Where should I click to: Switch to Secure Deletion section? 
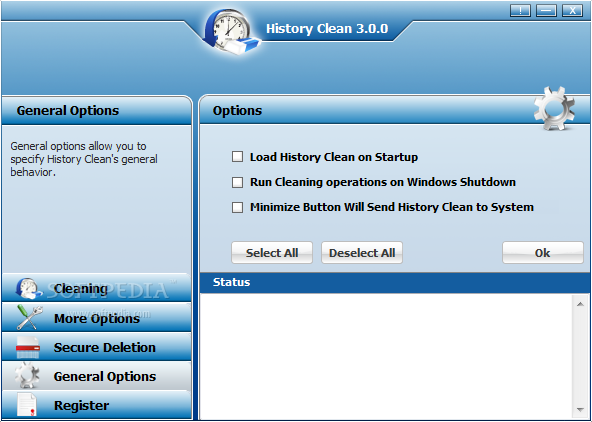coord(97,347)
